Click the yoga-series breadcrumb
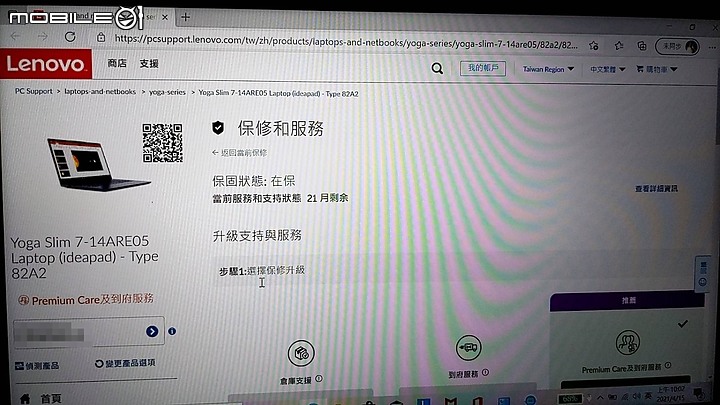The width and height of the screenshot is (720, 405). point(167,92)
